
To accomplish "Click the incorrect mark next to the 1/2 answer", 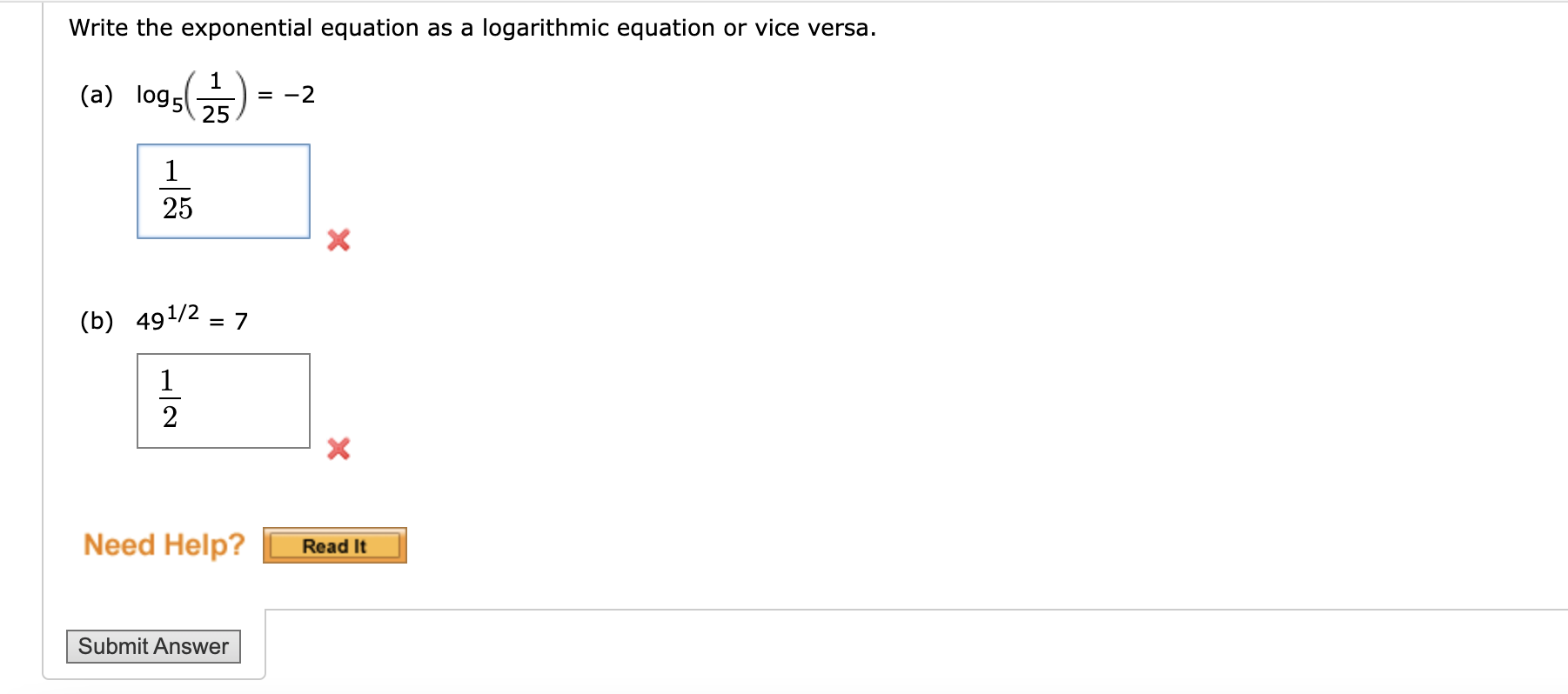I will tap(338, 450).
